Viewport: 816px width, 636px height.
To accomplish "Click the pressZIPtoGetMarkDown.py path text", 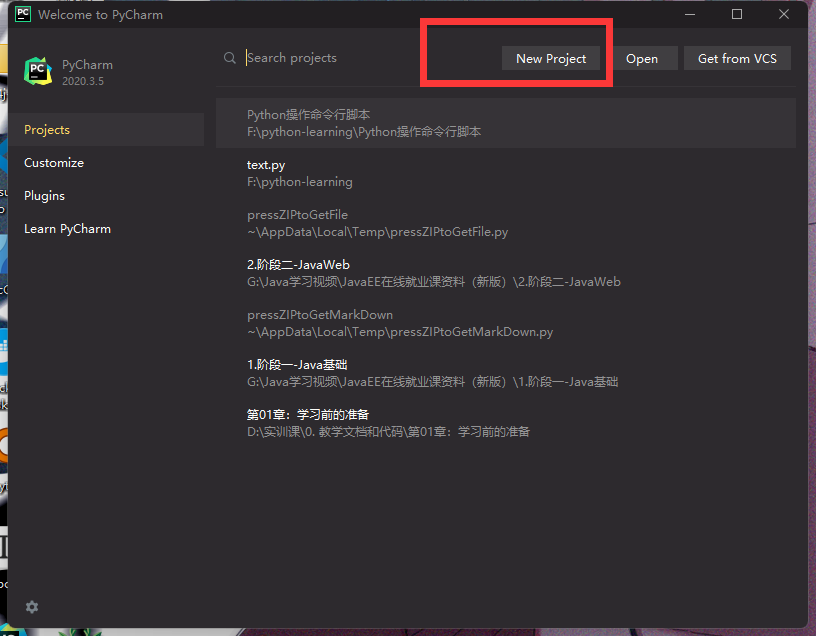I will (400, 332).
